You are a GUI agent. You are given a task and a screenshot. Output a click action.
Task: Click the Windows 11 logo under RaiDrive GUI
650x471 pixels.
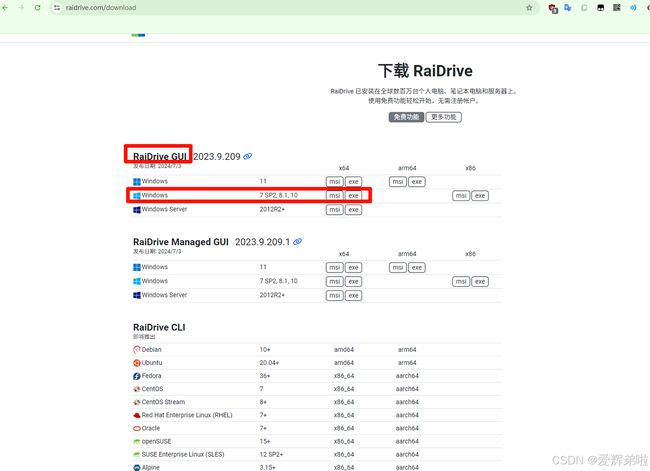coord(137,182)
